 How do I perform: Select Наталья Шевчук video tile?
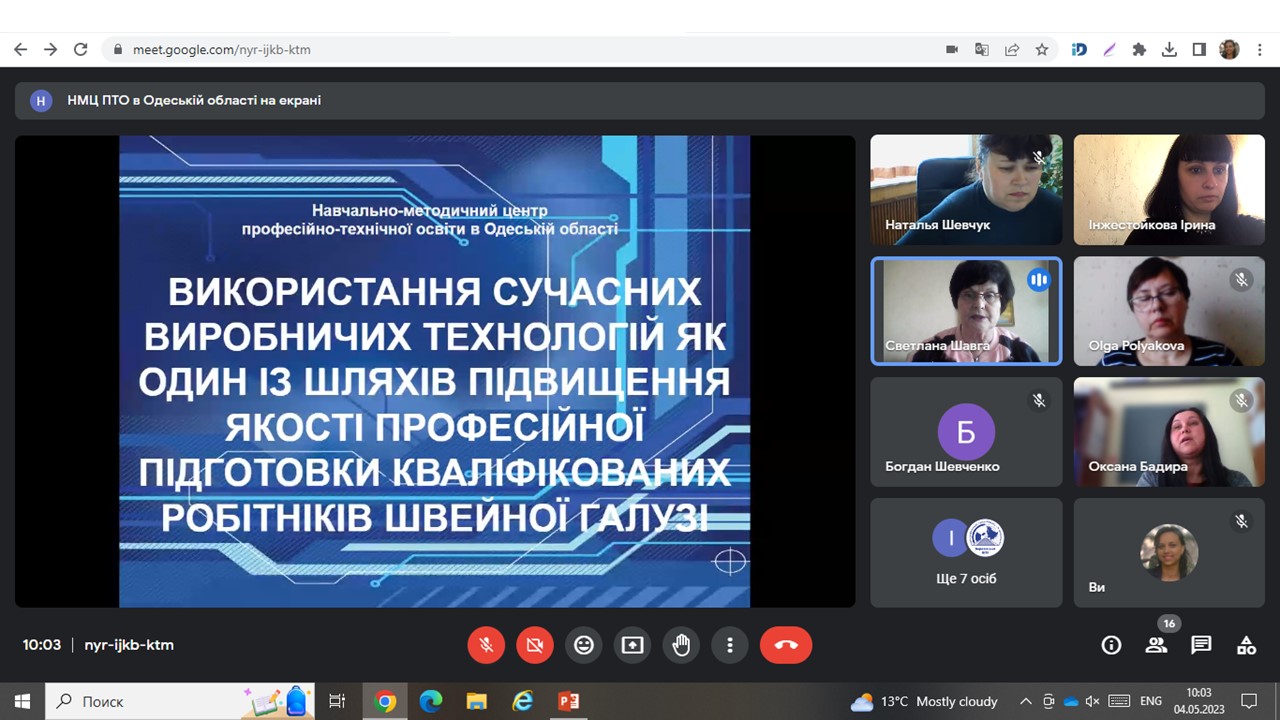[966, 190]
